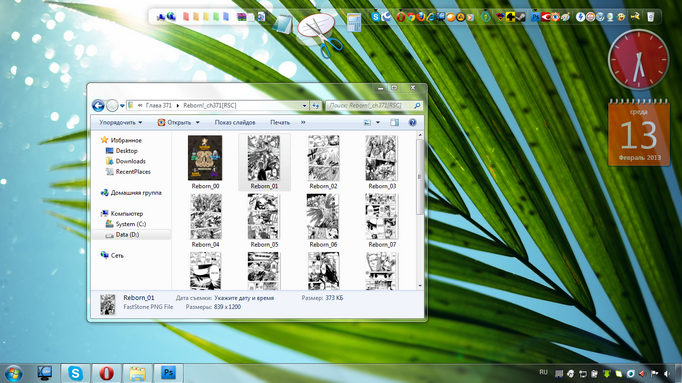The height and width of the screenshot is (383, 682).
Task: Select Домашняя группа in navigation pane
Action: click(131, 193)
